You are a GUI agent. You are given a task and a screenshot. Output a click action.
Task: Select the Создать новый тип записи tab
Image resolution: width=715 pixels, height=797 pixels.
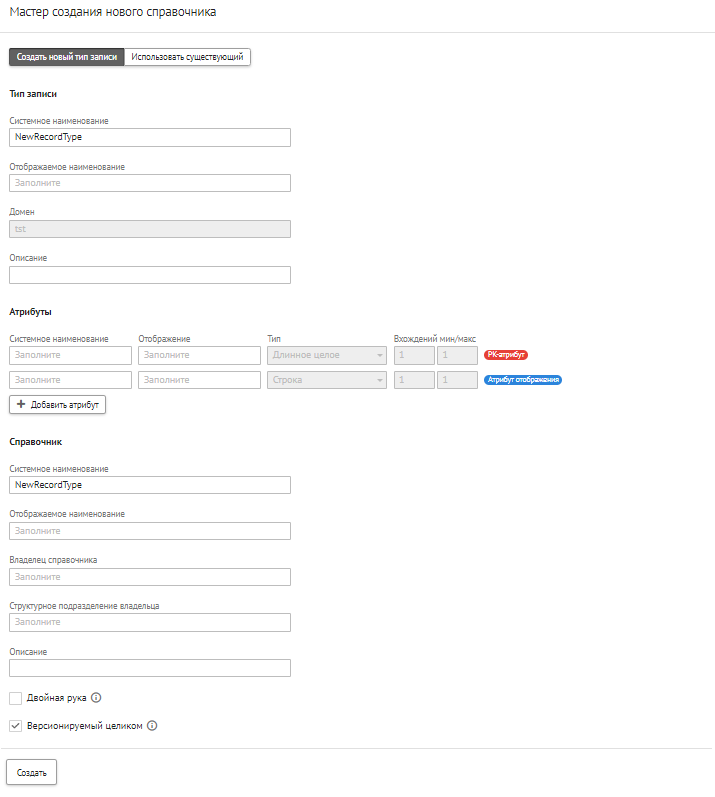tap(67, 57)
